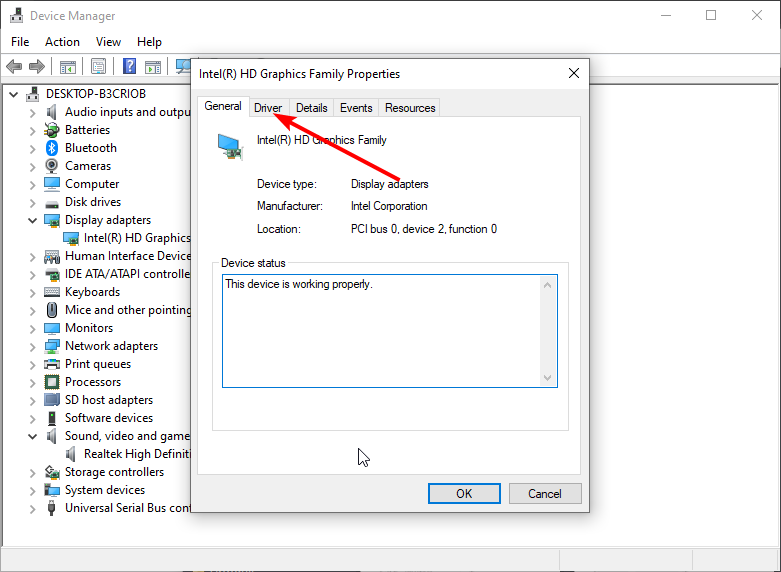Click the show/hide action pane toolbar icon
The image size is (781, 572).
[153, 66]
